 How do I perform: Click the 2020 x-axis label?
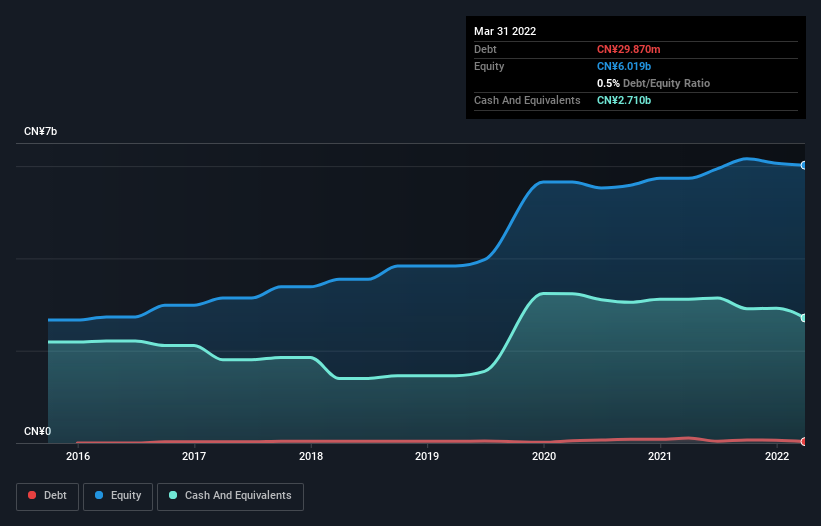(544, 456)
